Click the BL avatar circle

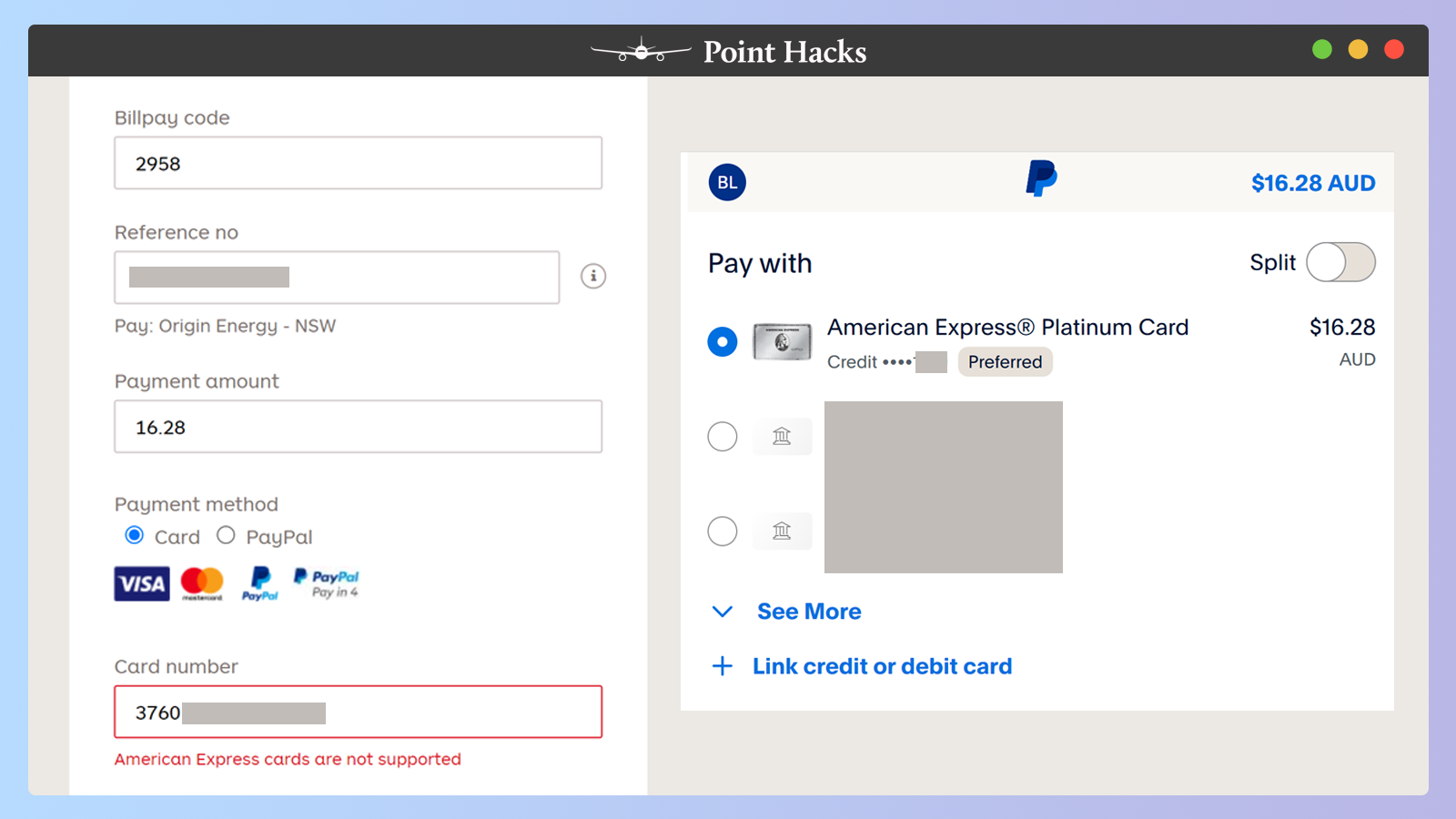(x=726, y=182)
